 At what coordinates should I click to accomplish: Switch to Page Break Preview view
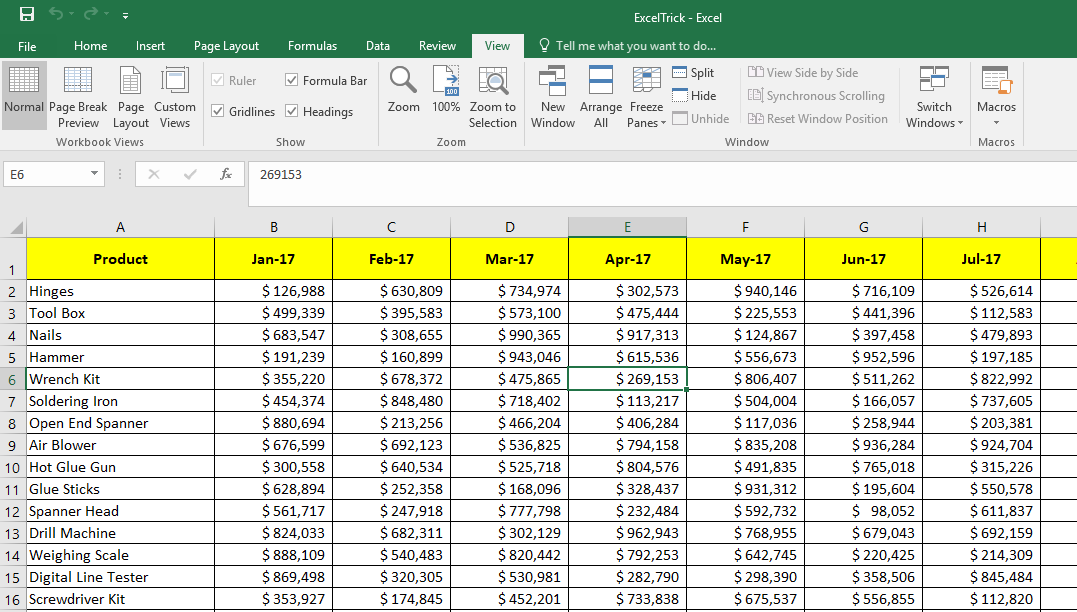coord(78,96)
